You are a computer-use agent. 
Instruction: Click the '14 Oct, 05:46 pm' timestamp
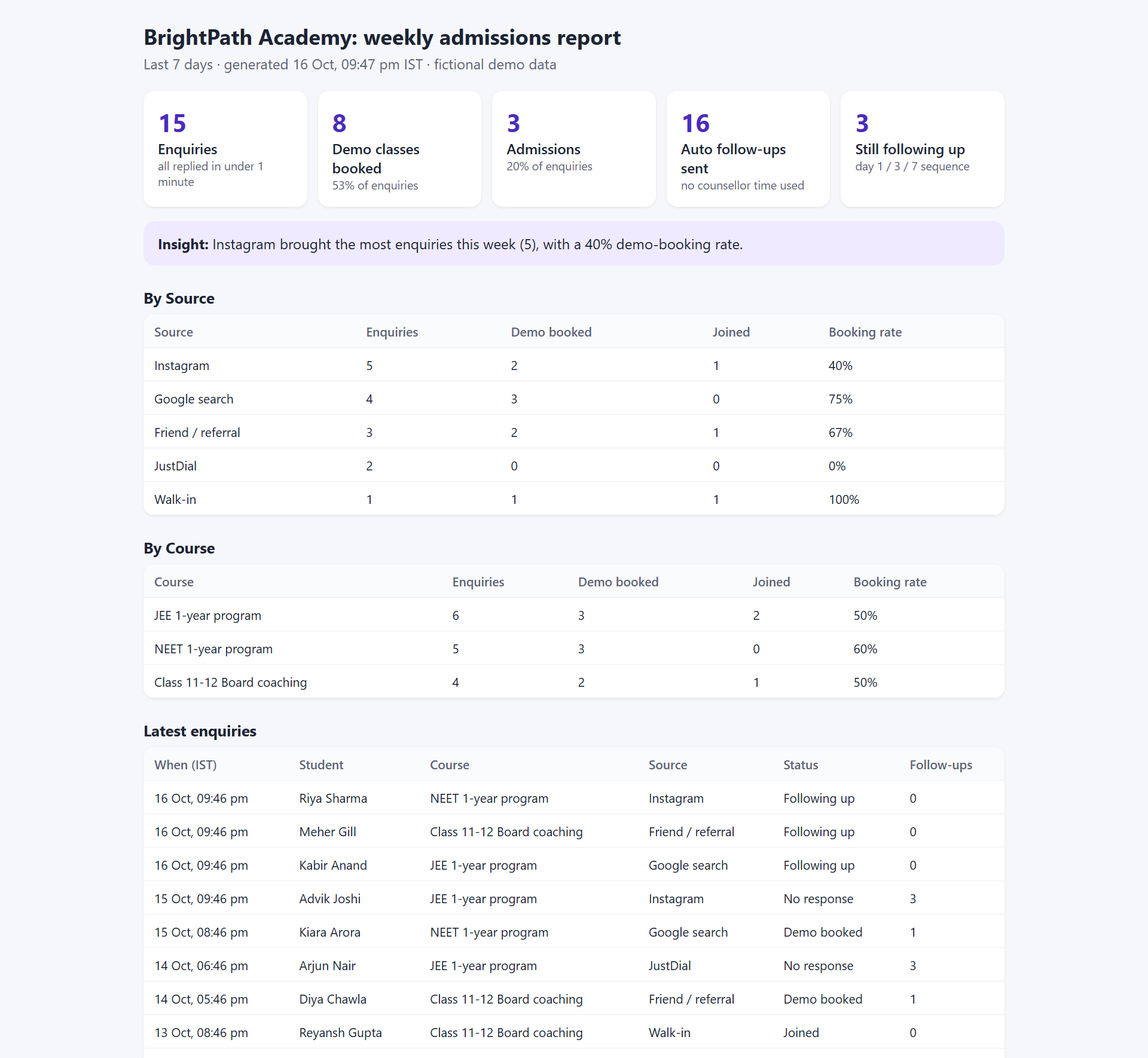pos(201,999)
